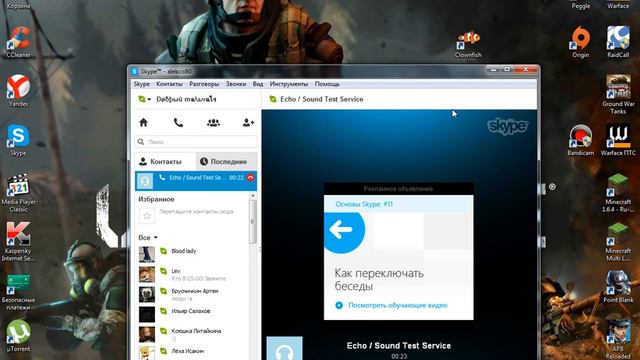The image size is (640, 360).
Task: Open the Minecraft 1.6.4 shortcut
Action: (x=618, y=193)
